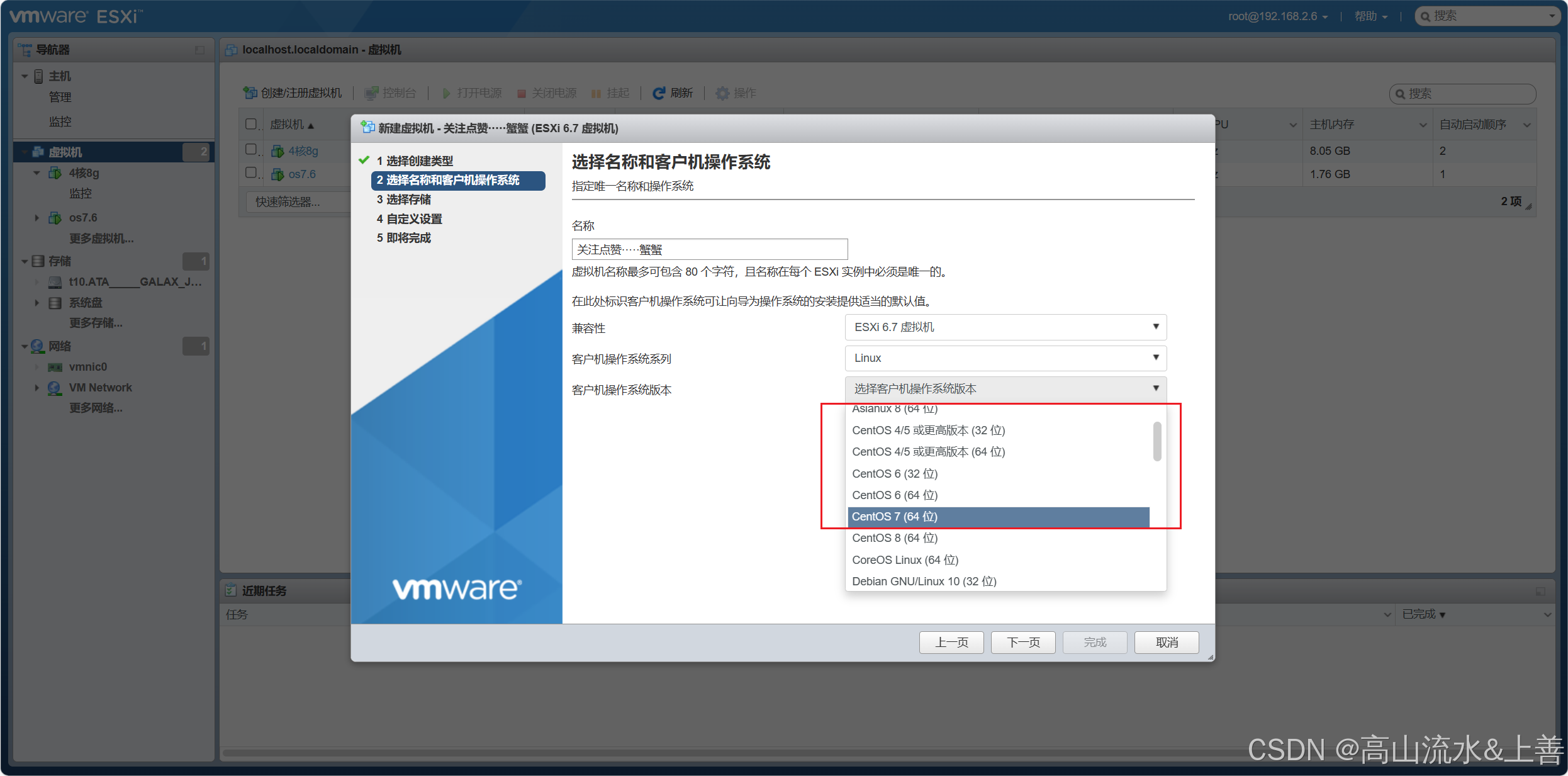Click the 取消 cancel button
1568x776 pixels.
coord(1166,643)
